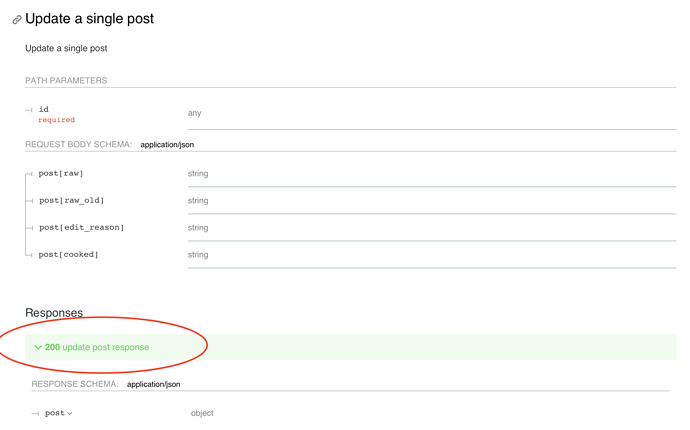Click the 'object' type next to post

(x=202, y=413)
